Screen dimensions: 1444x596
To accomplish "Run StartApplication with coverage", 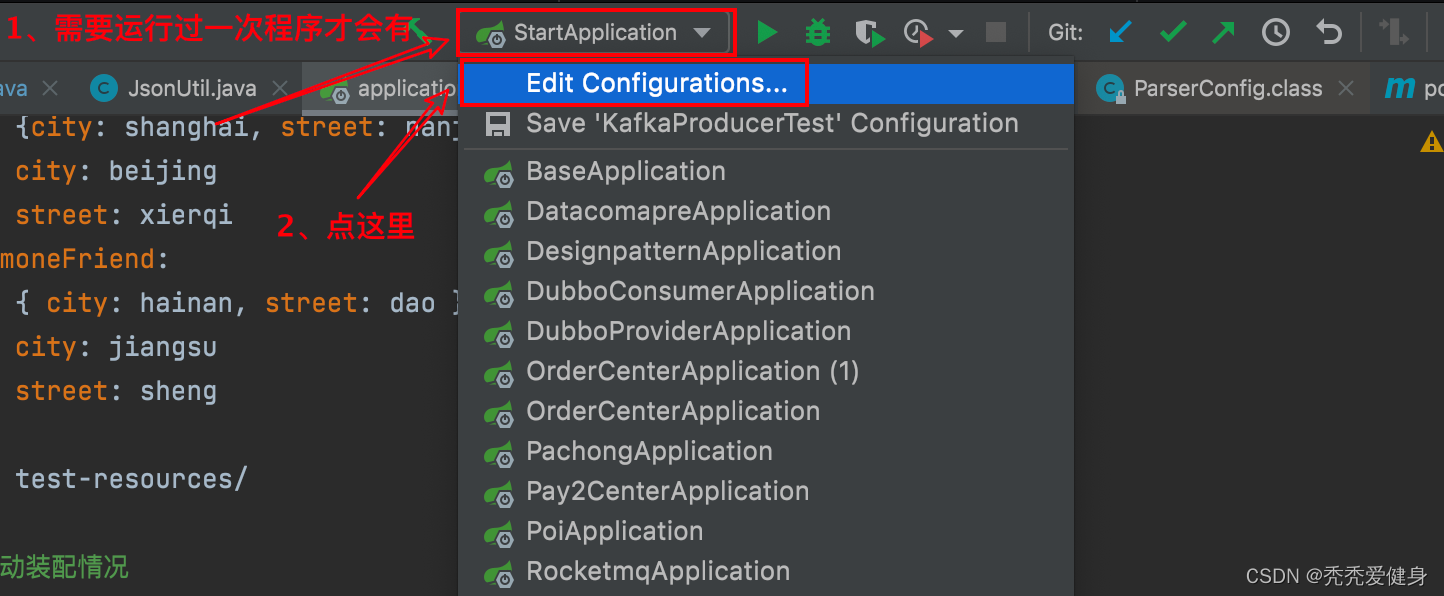I will (x=868, y=32).
